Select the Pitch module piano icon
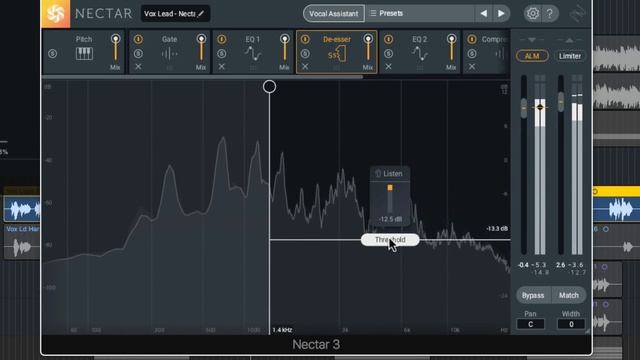The width and height of the screenshot is (640, 360). pos(84,53)
